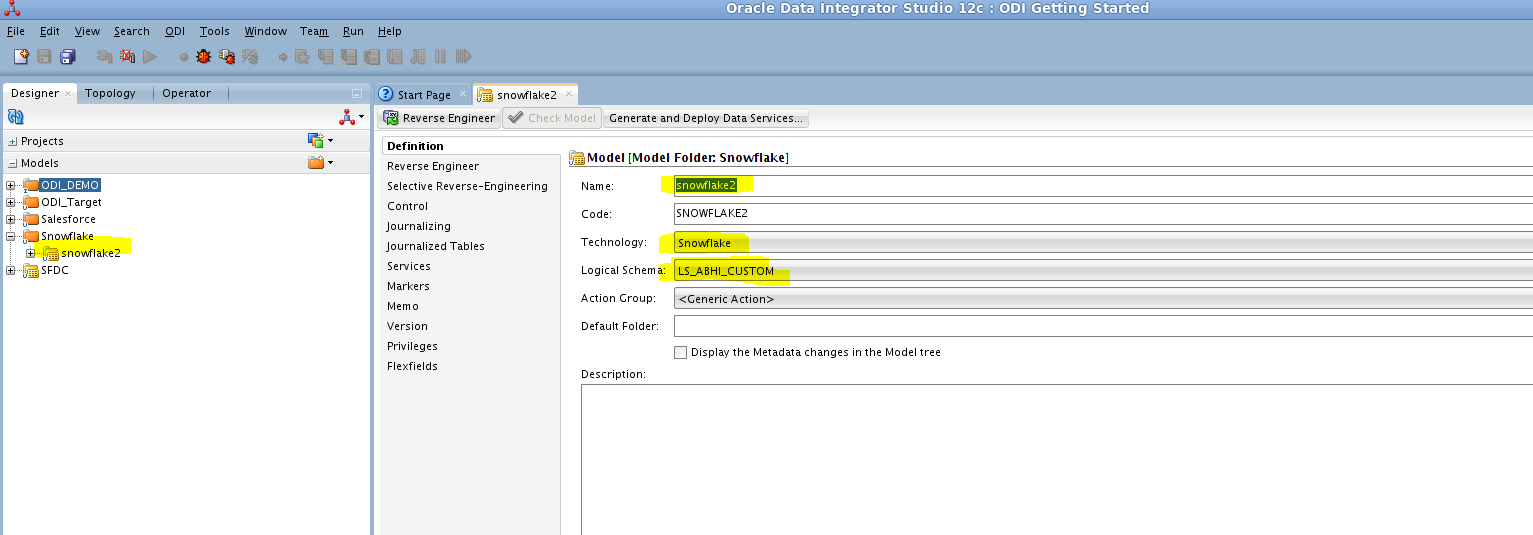Viewport: 1533px width, 535px height.
Task: Open the Logical Schema dropdown
Action: (x=1103, y=271)
